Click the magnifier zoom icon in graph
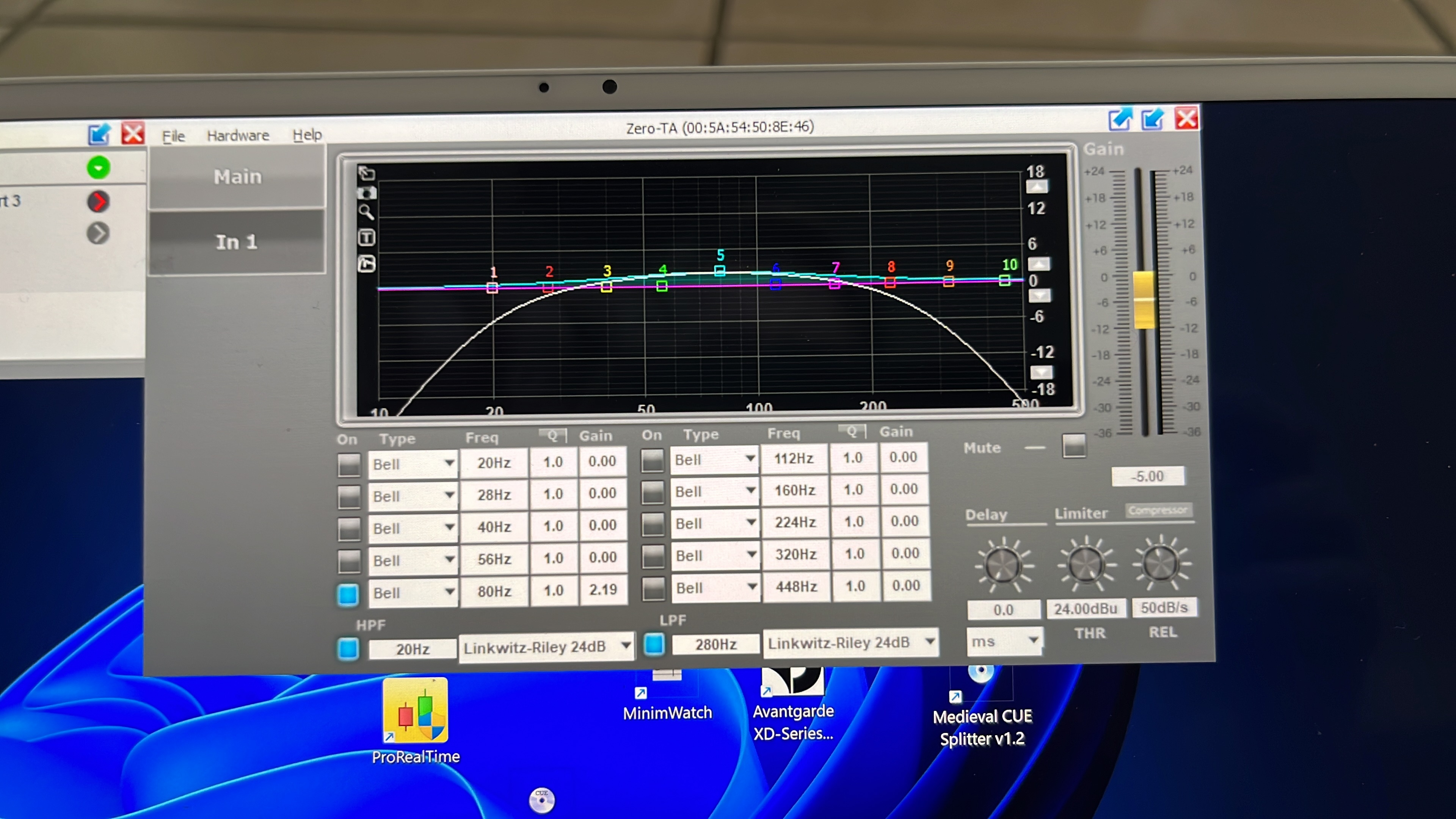The width and height of the screenshot is (1456, 819). click(x=366, y=212)
